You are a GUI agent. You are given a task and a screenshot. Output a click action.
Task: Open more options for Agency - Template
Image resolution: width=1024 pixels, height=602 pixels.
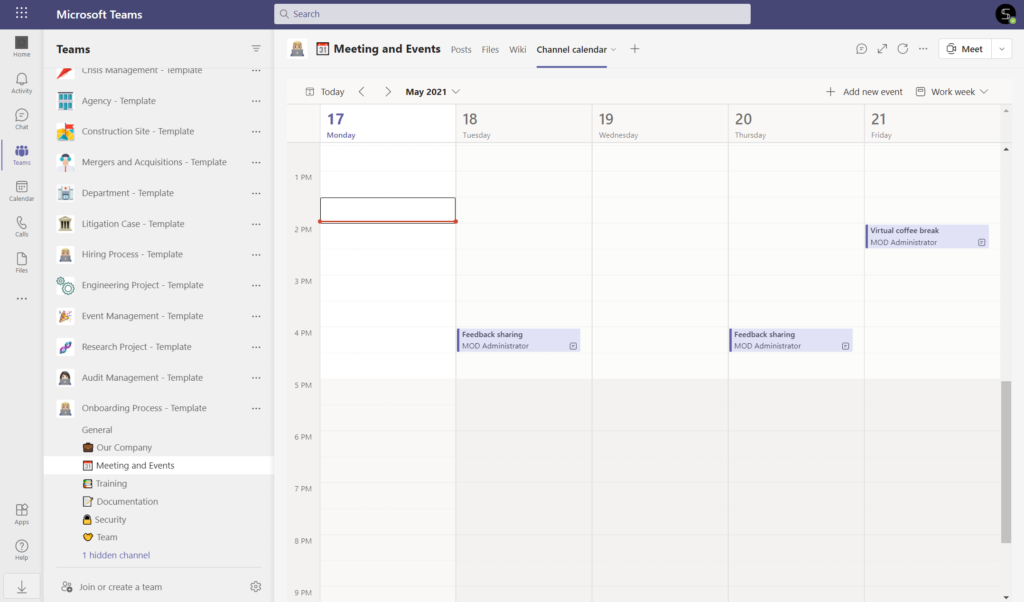256,101
